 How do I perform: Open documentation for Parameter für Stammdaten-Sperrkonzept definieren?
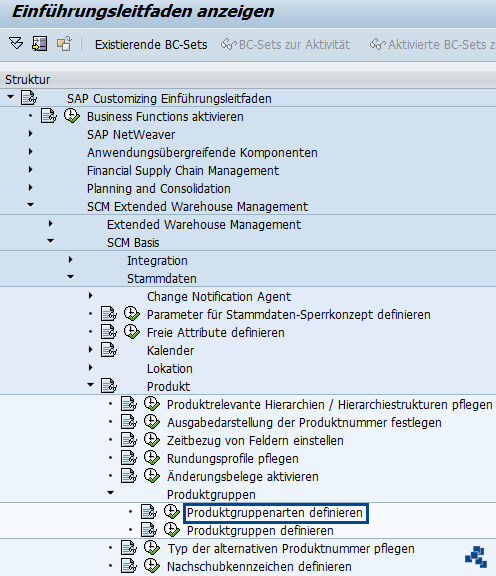109,314
